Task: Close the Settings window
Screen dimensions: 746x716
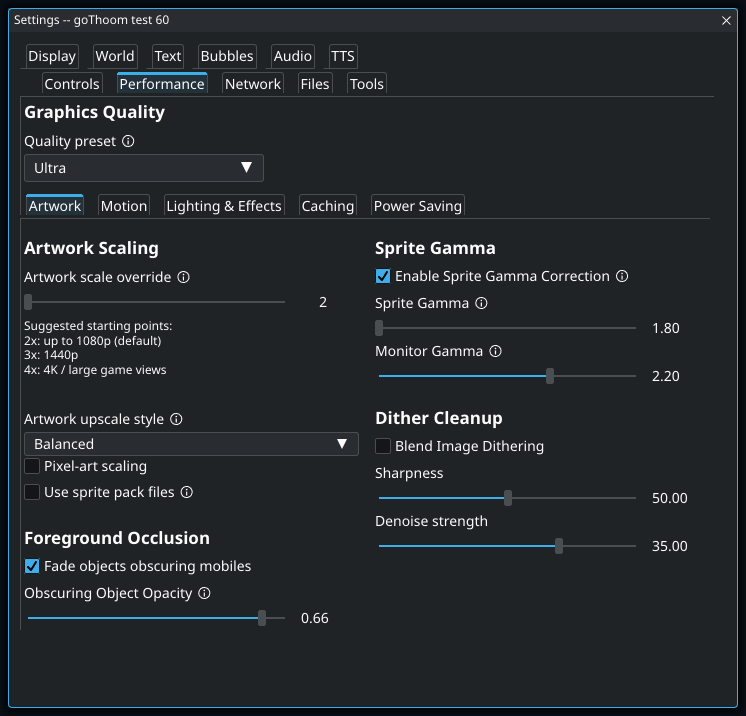Action: point(726,20)
